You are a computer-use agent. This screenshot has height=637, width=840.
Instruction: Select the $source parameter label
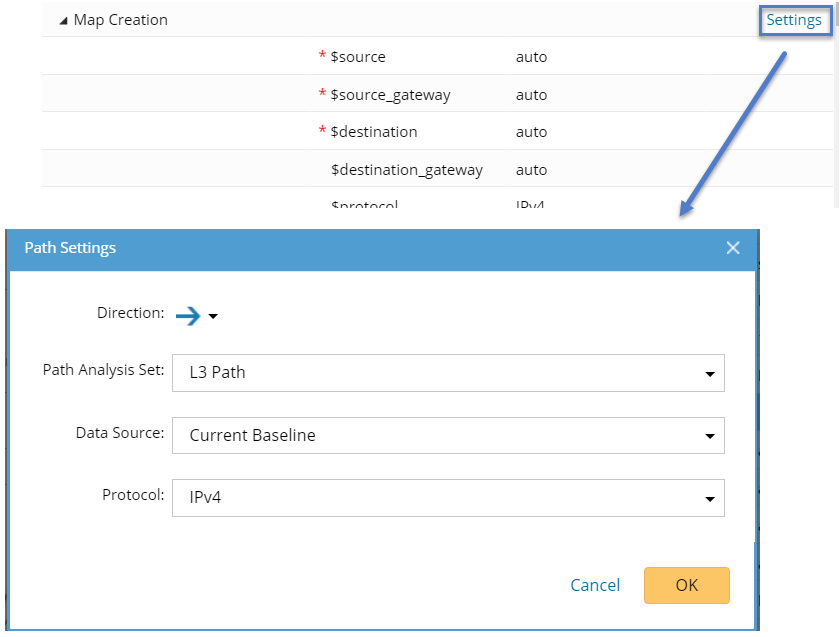click(357, 57)
